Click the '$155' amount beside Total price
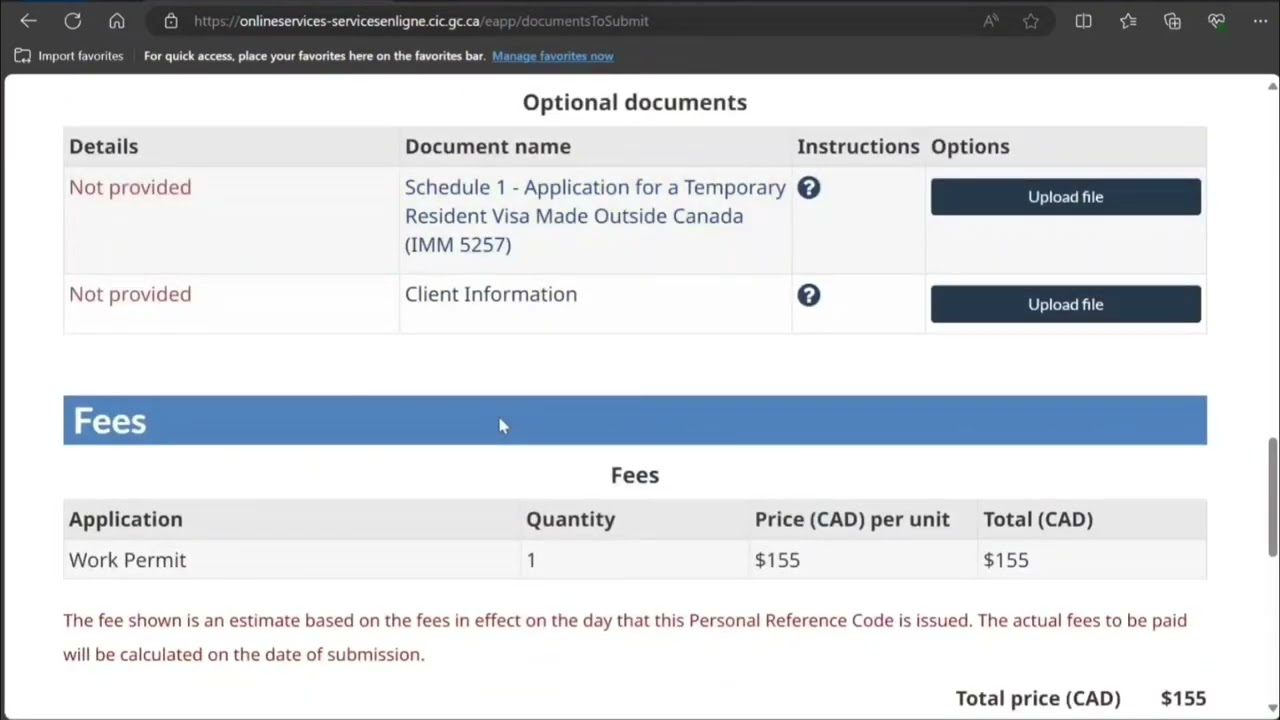 [x=1184, y=698]
